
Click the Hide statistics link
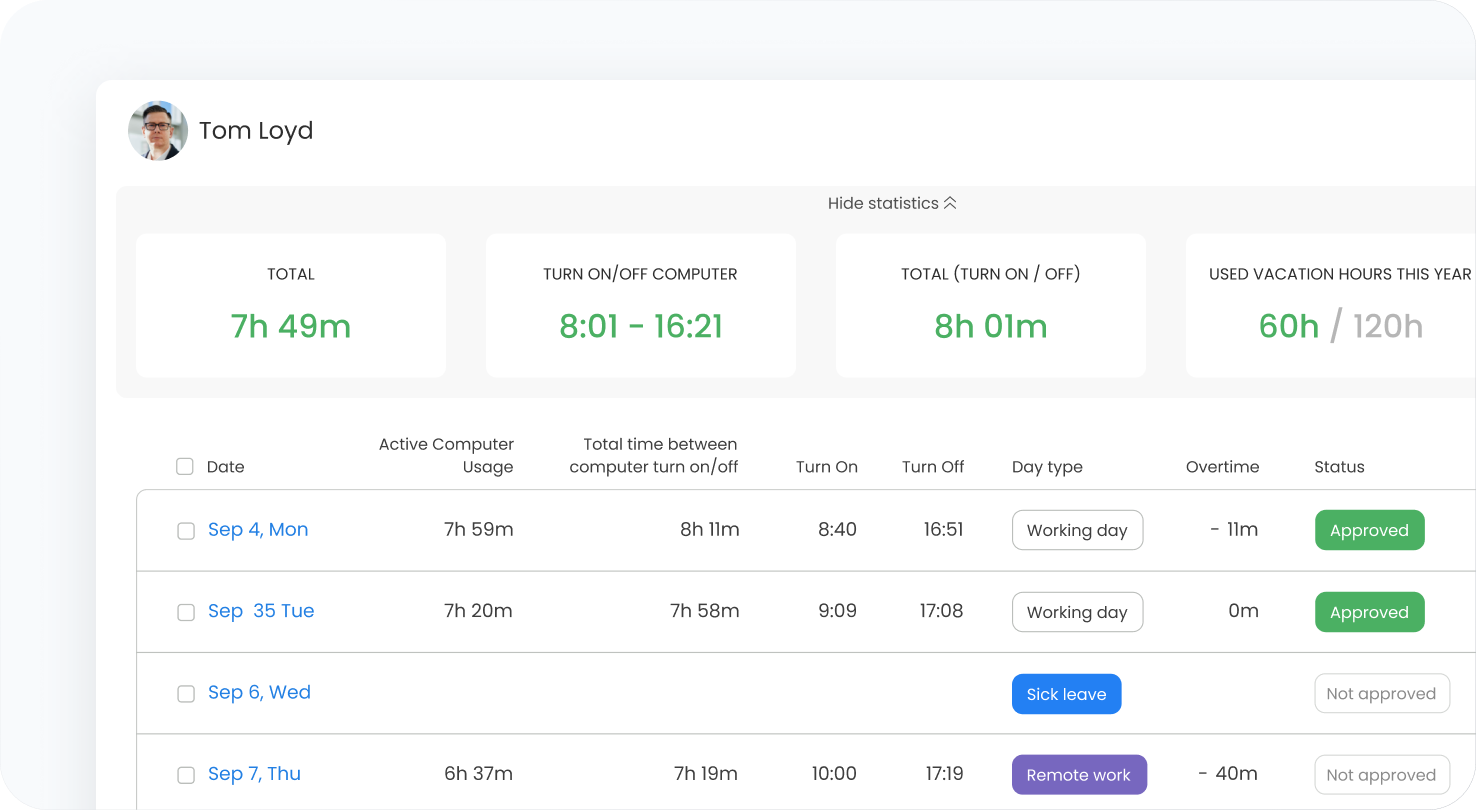coord(883,203)
